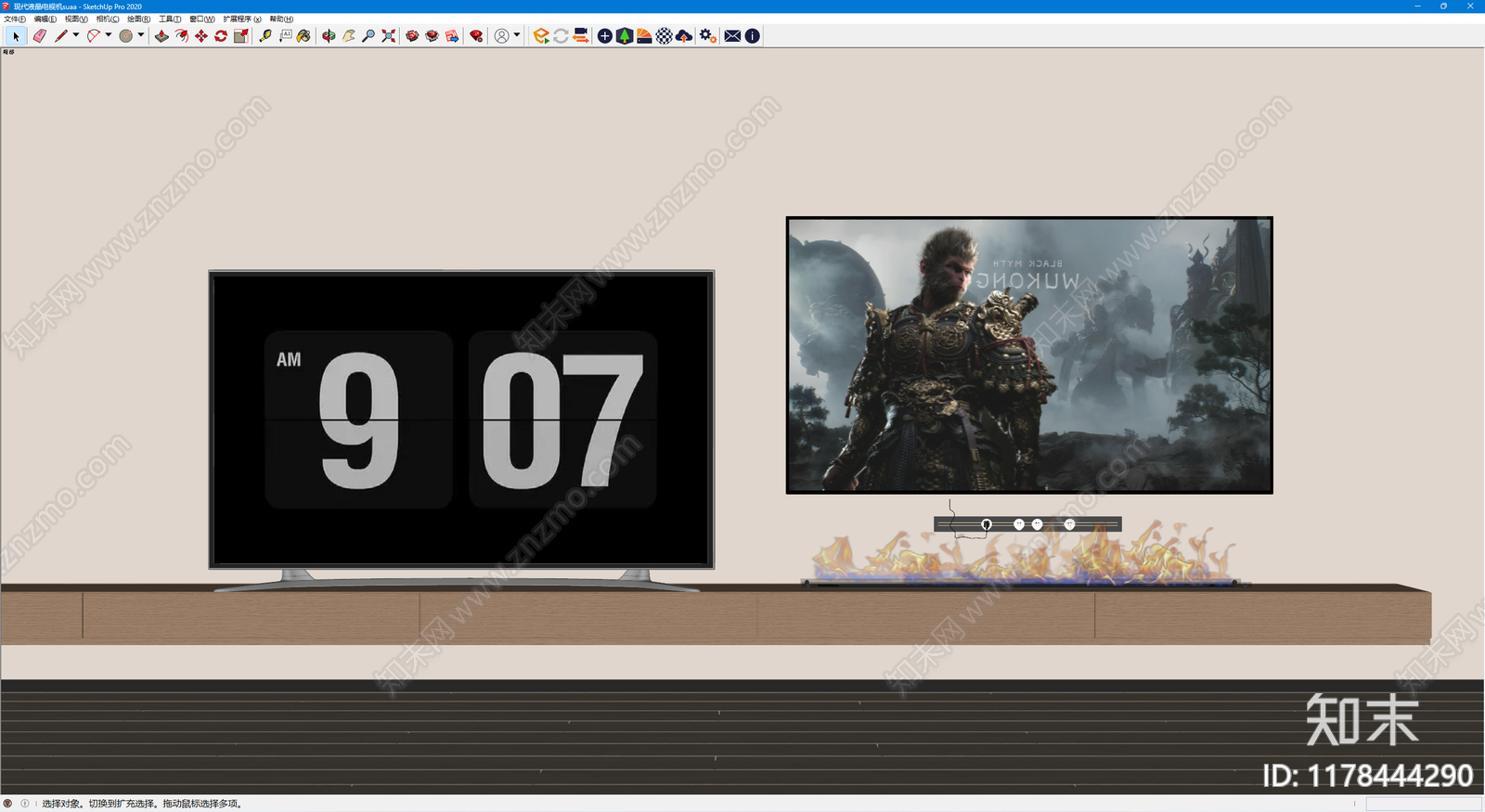Click the orange render start icon
The height and width of the screenshot is (812, 1485).
[x=541, y=36]
